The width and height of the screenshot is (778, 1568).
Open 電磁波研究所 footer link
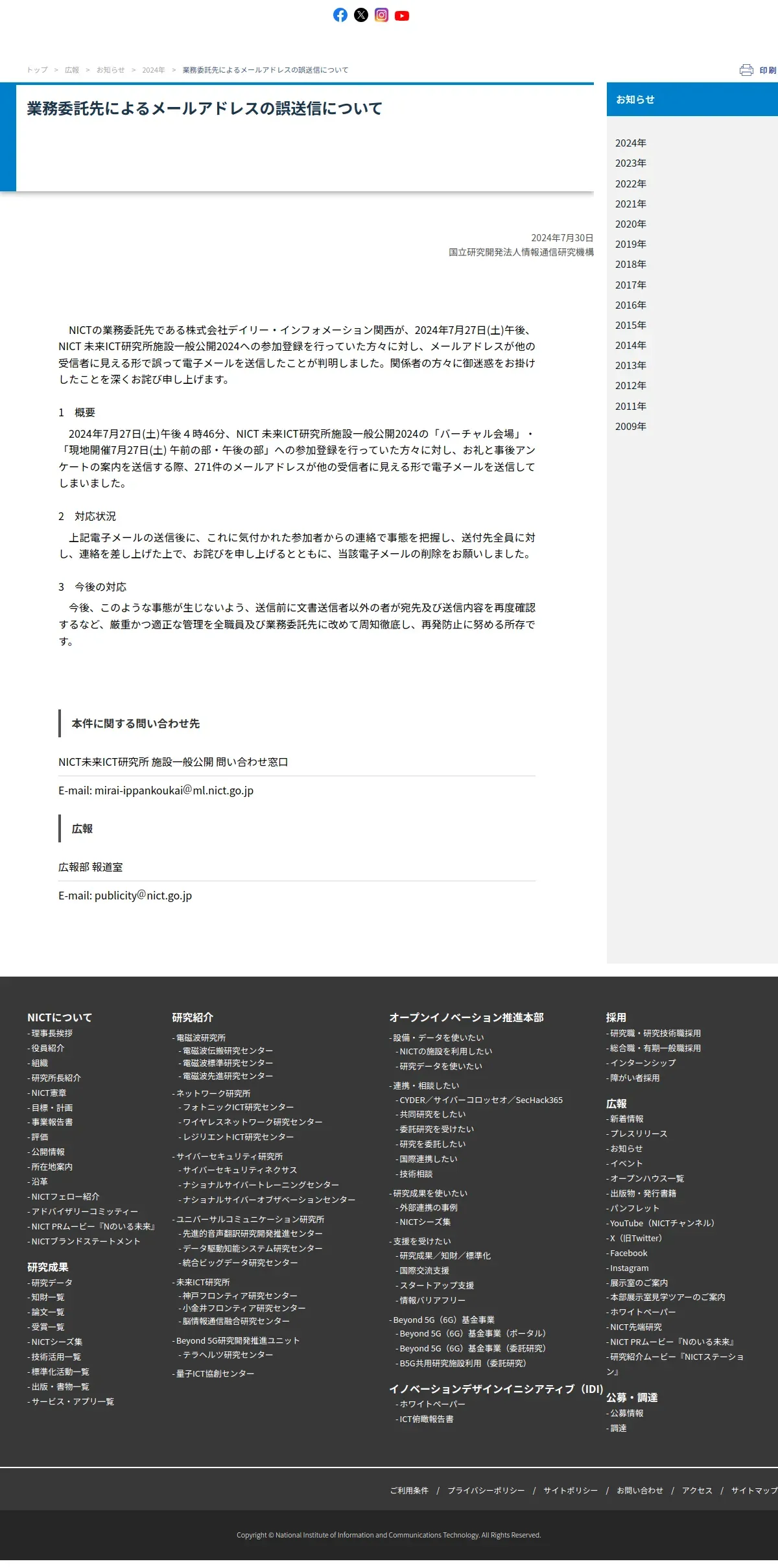(x=201, y=1038)
